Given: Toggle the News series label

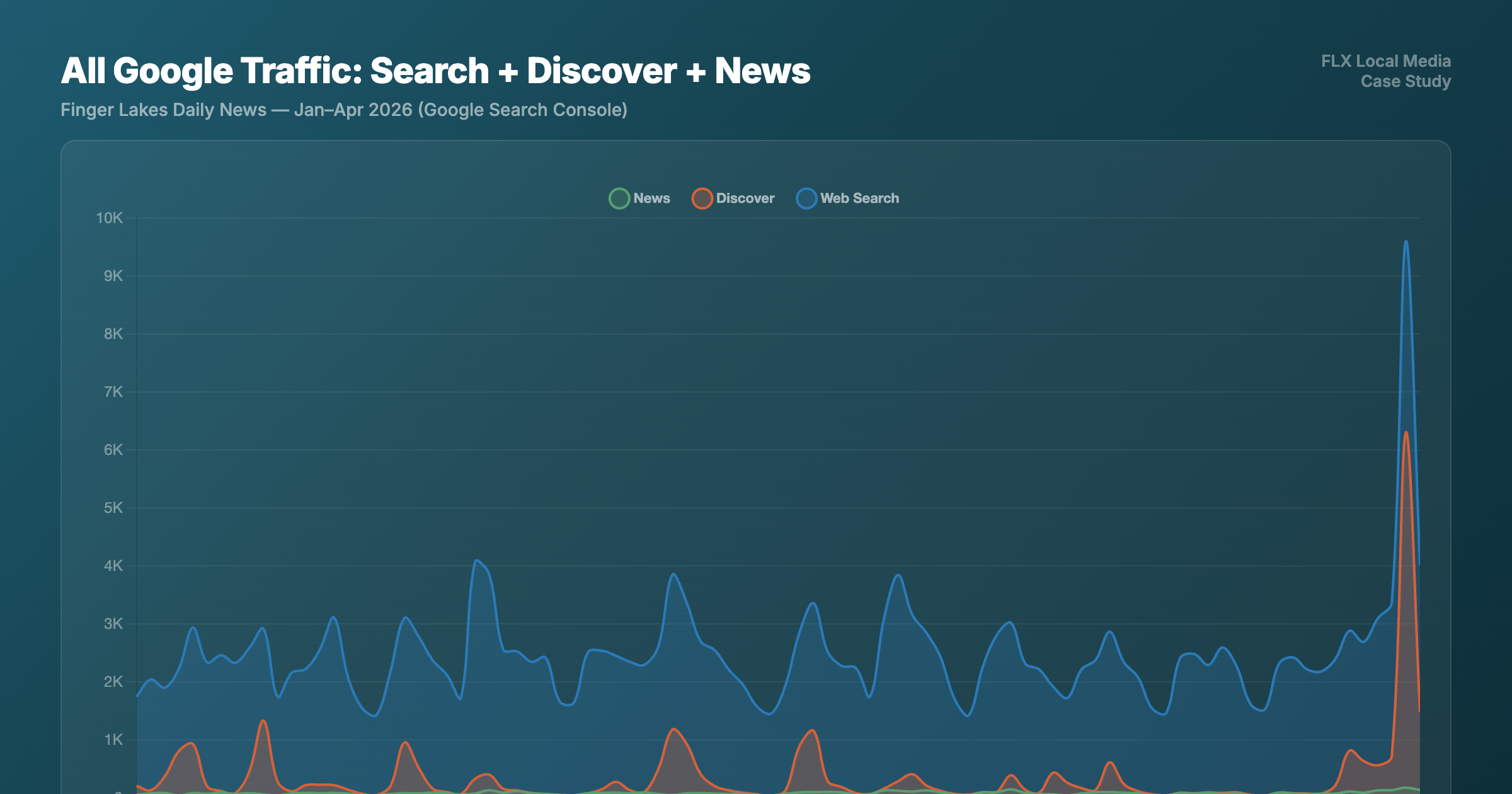Looking at the screenshot, I should coord(651,198).
